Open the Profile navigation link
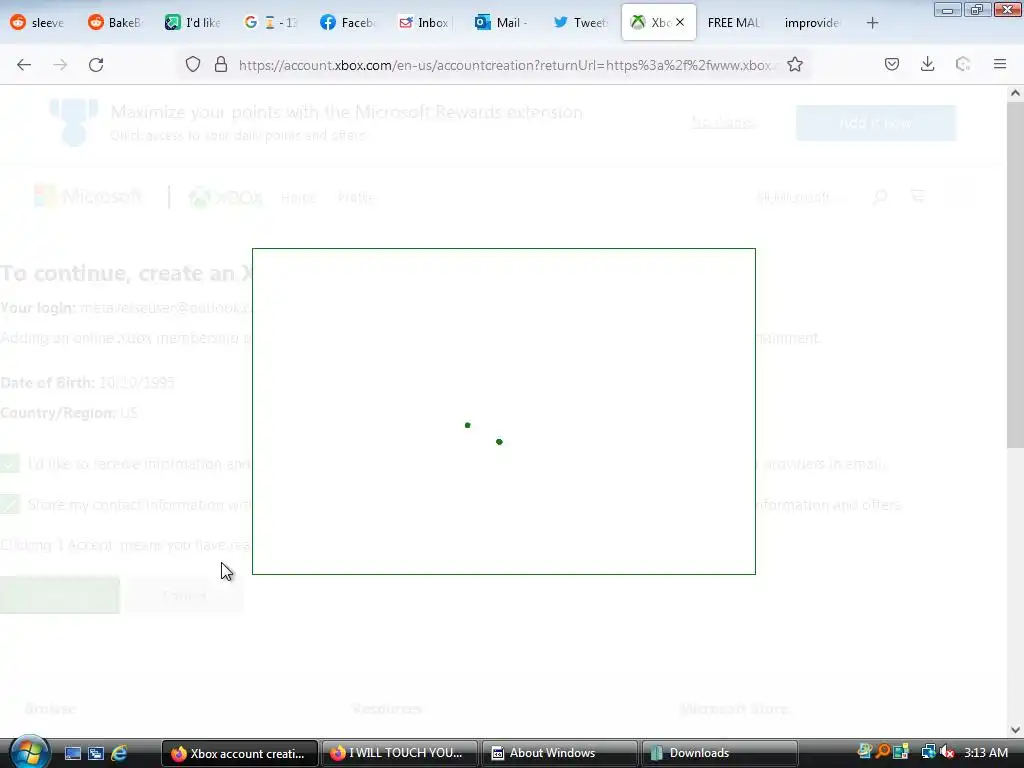The width and height of the screenshot is (1024, 768). (x=356, y=197)
